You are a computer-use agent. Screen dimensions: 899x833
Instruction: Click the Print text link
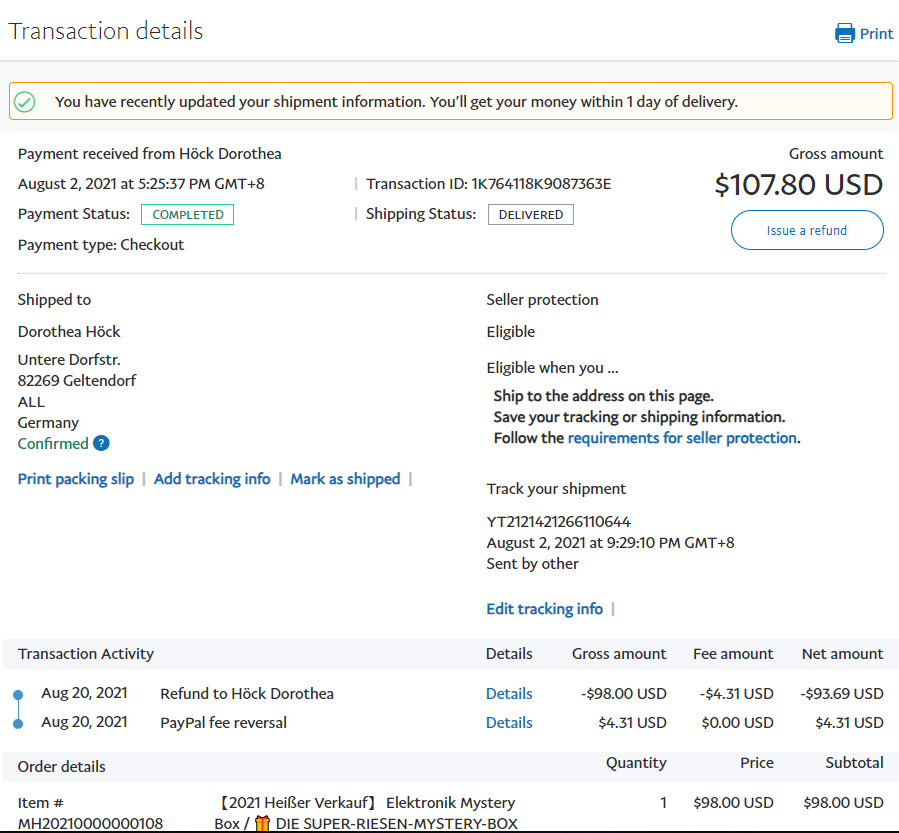pos(876,33)
